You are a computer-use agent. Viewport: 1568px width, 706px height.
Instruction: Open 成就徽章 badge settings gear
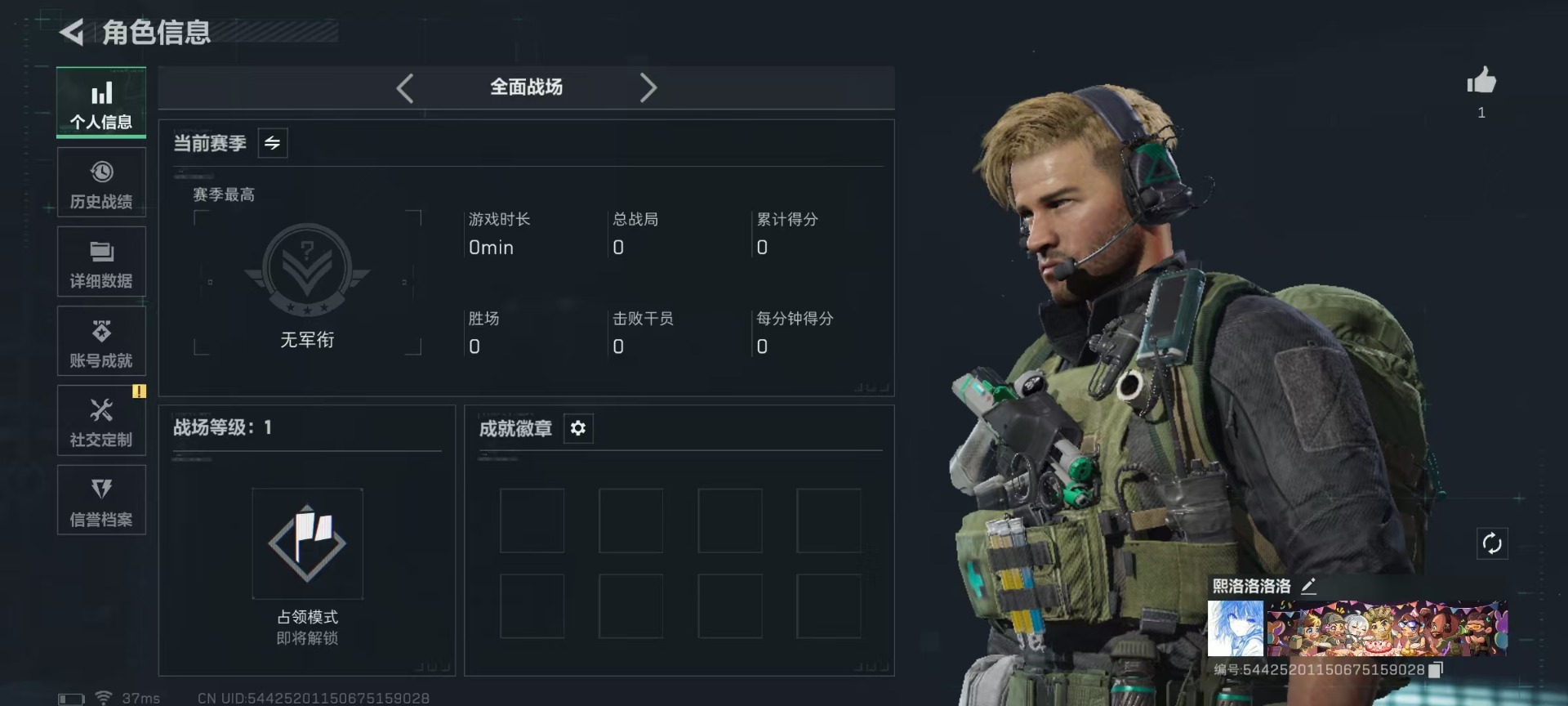click(578, 428)
